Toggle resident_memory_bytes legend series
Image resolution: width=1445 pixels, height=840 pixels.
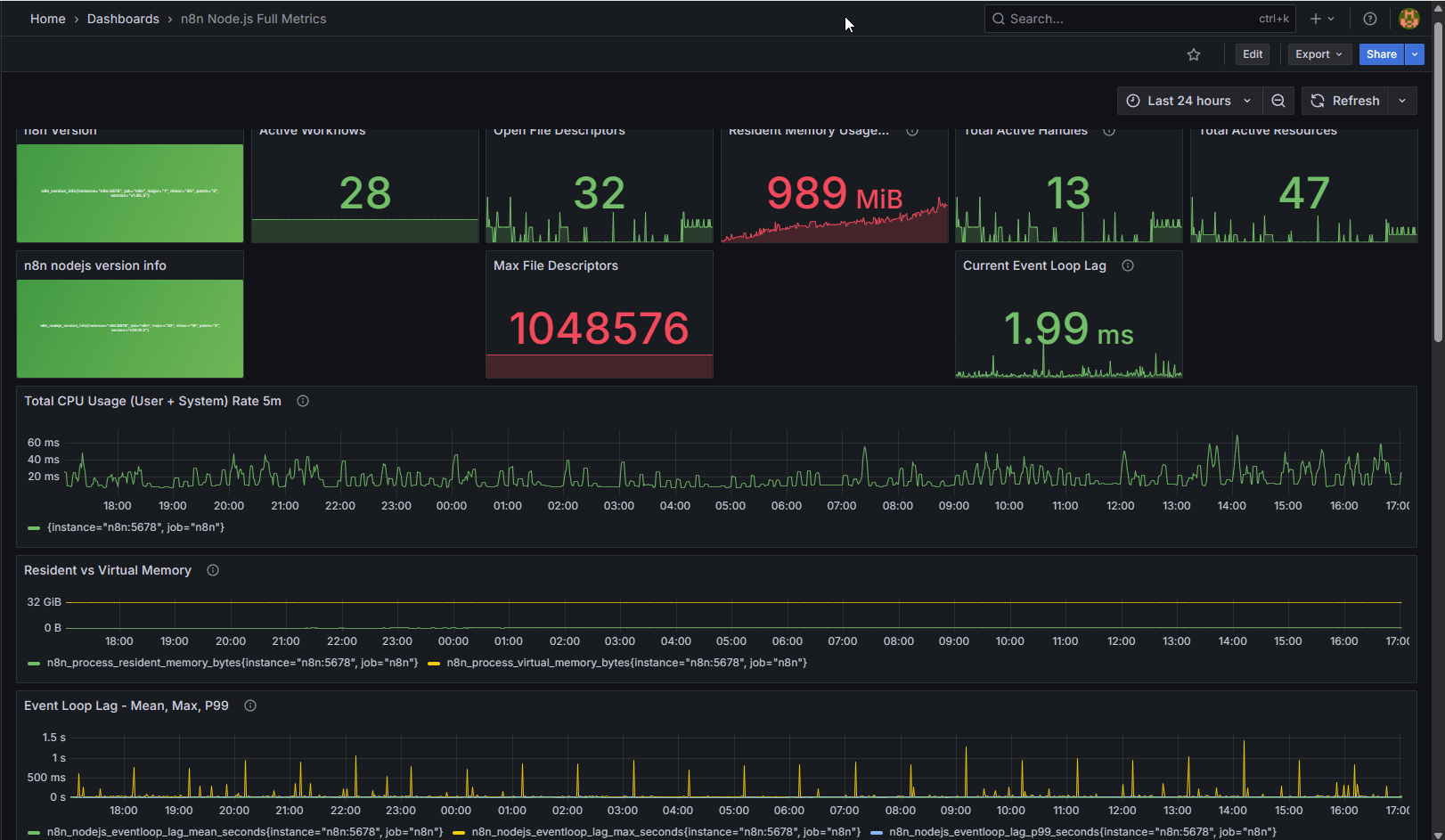pyautogui.click(x=233, y=663)
